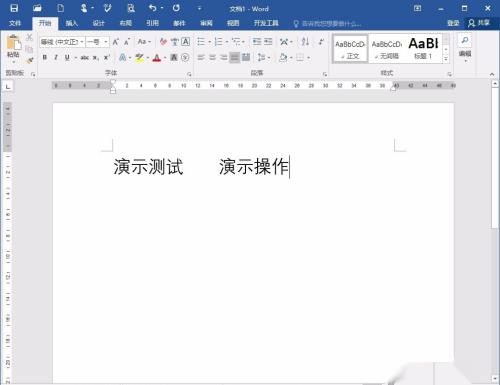The width and height of the screenshot is (500, 385).
Task: Align text to the left
Action: coord(201,57)
